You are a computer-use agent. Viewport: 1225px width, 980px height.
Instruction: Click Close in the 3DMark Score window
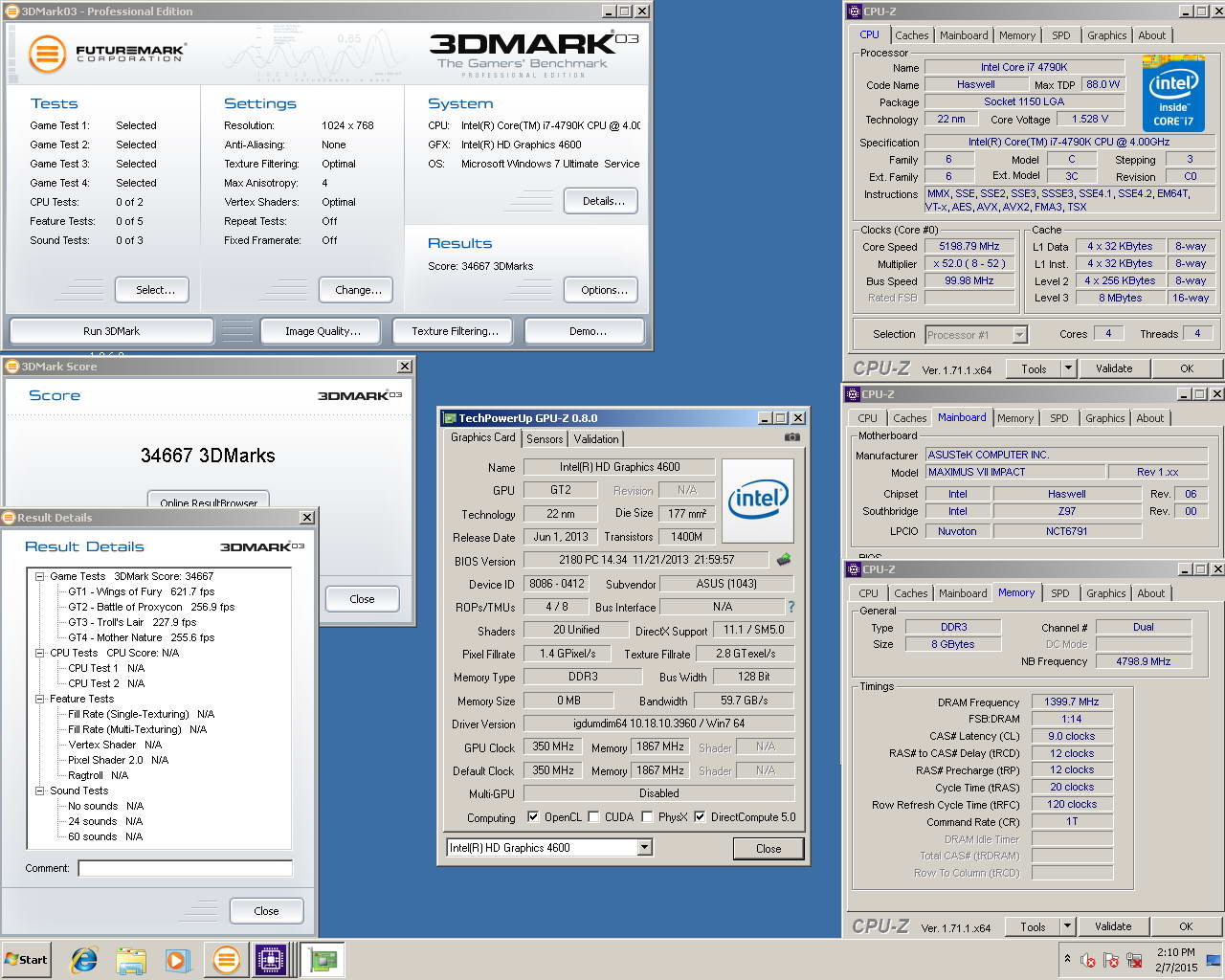(362, 599)
